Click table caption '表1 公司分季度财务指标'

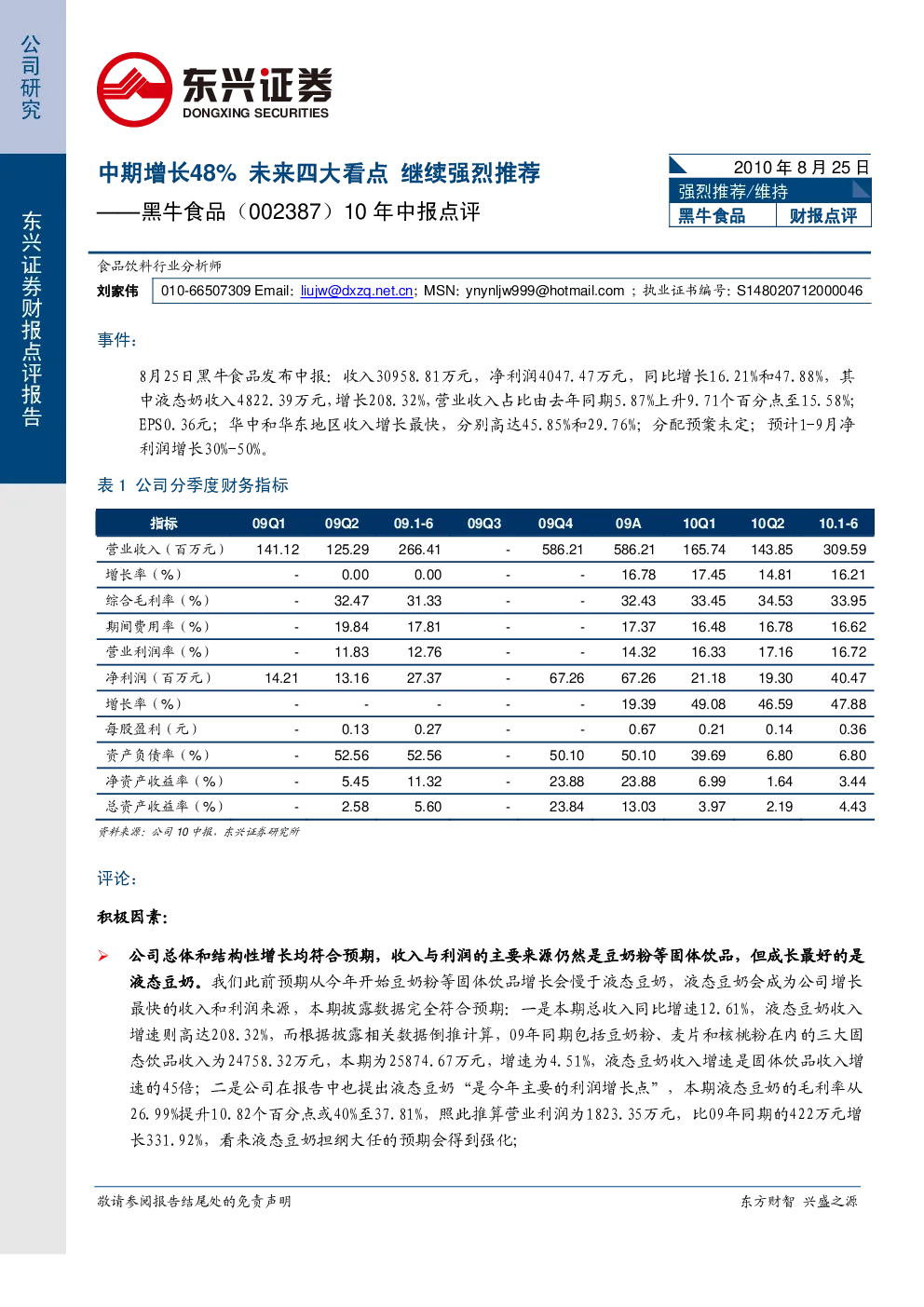(193, 485)
